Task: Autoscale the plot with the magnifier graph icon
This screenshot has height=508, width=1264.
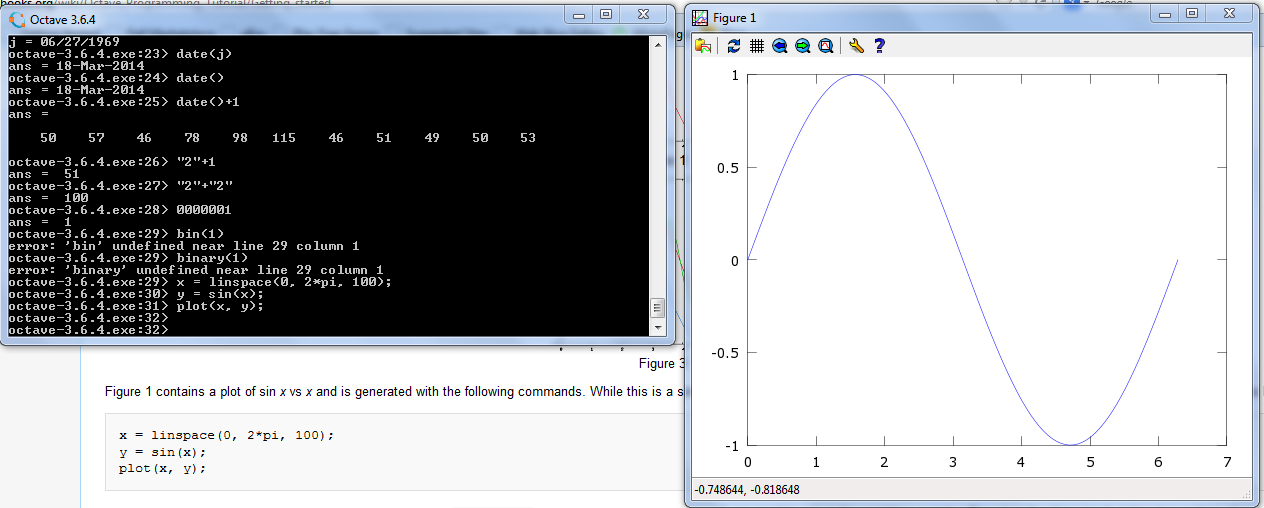Action: click(x=826, y=46)
